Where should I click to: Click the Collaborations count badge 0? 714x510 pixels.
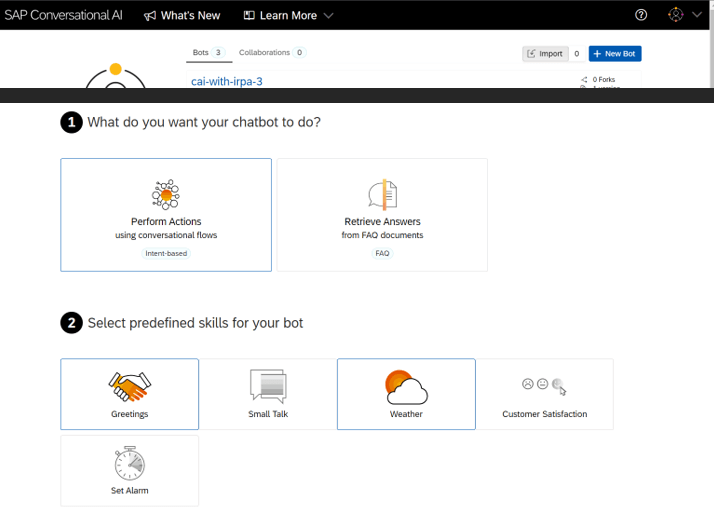(300, 52)
